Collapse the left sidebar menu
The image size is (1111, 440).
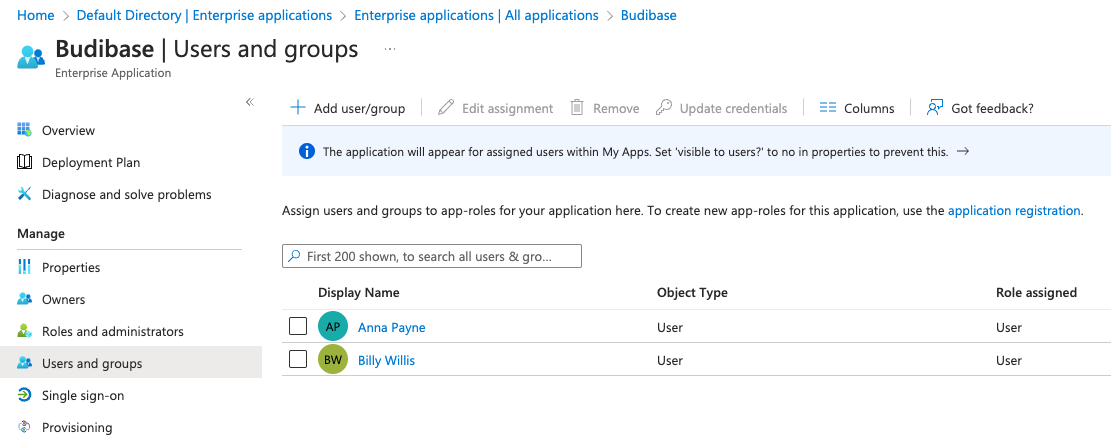250,102
